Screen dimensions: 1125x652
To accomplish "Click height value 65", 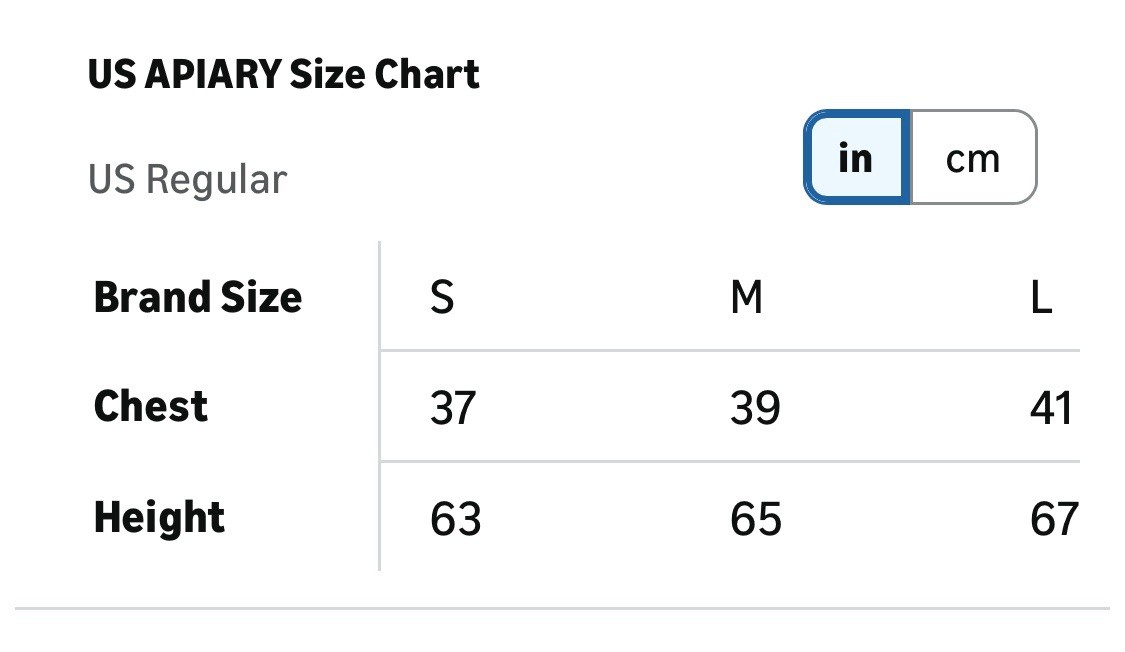I will click(x=756, y=519).
